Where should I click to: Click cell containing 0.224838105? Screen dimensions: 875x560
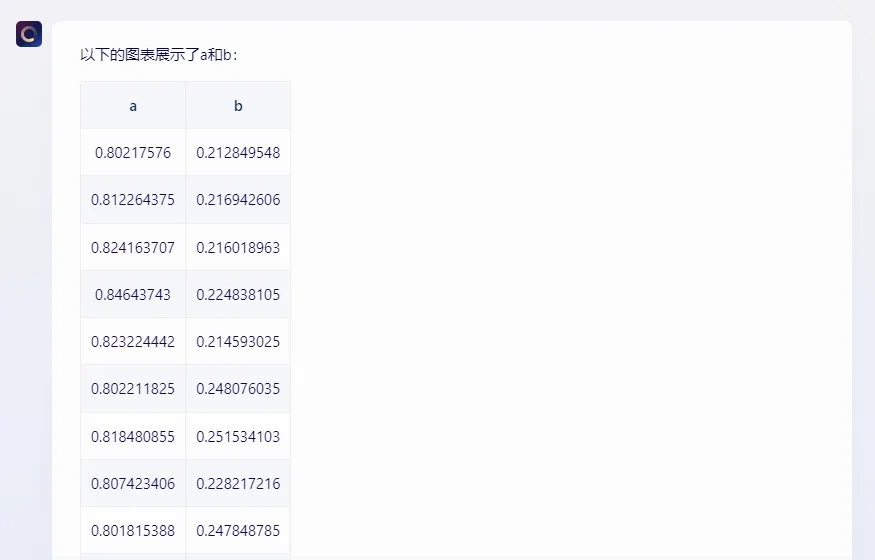(x=238, y=294)
